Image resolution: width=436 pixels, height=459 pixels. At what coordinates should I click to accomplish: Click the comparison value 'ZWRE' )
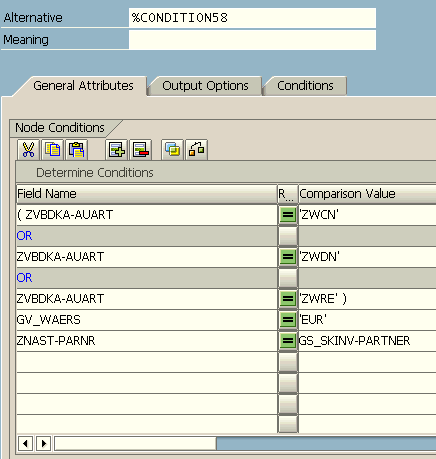pos(367,299)
